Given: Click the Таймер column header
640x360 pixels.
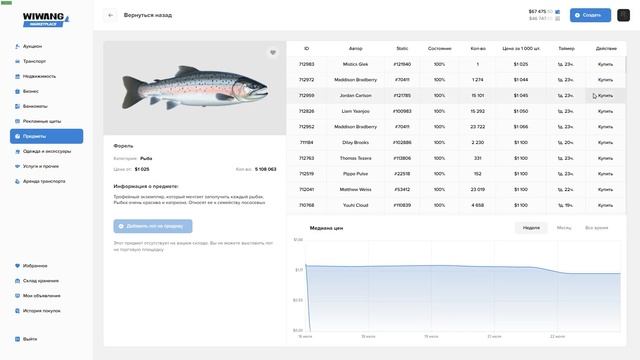Looking at the screenshot, I should pyautogui.click(x=566, y=48).
